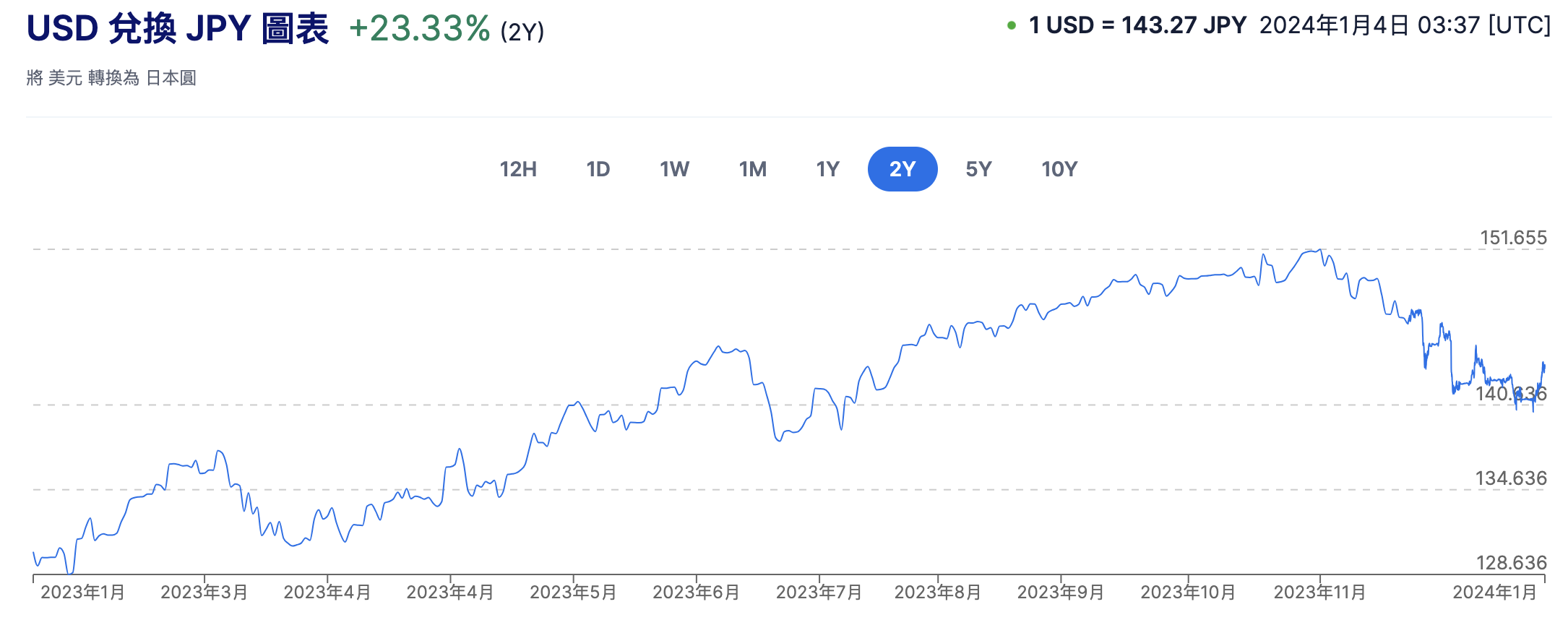Screen dimensions: 1568x633
Task: Show the 5Y chart range
Action: 978,169
